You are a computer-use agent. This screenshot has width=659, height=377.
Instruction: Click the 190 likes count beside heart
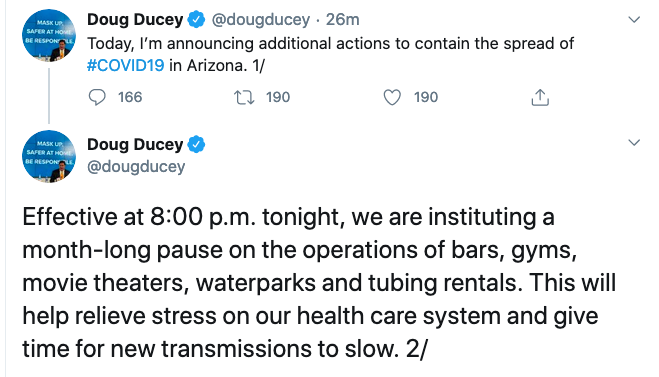coord(426,97)
